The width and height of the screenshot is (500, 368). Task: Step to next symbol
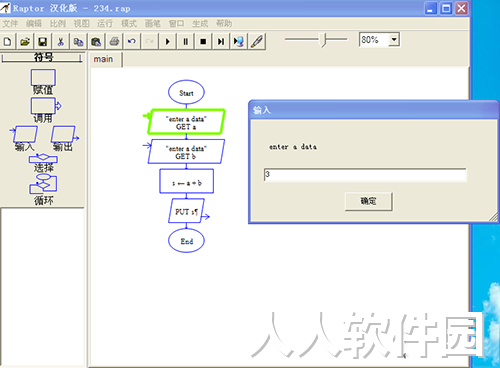(221, 42)
